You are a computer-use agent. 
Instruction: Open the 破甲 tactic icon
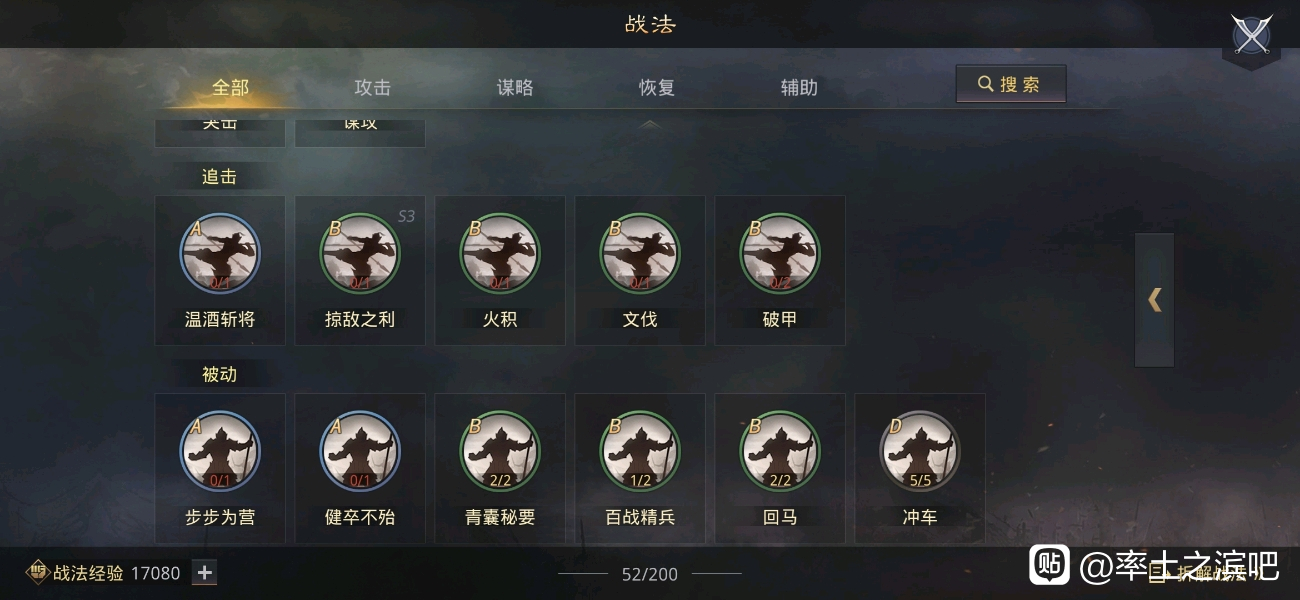(780, 253)
